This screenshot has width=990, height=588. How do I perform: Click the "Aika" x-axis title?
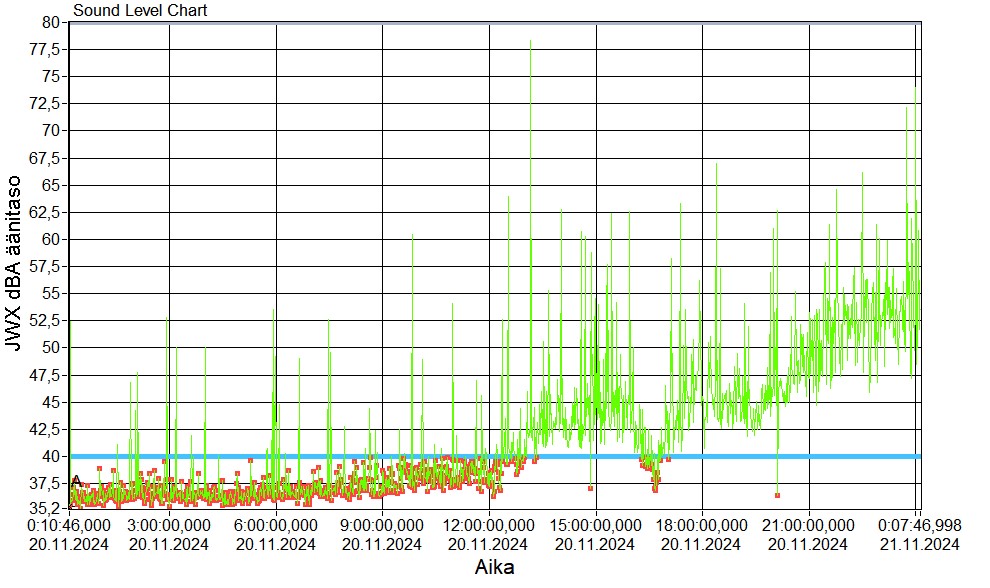pos(494,567)
